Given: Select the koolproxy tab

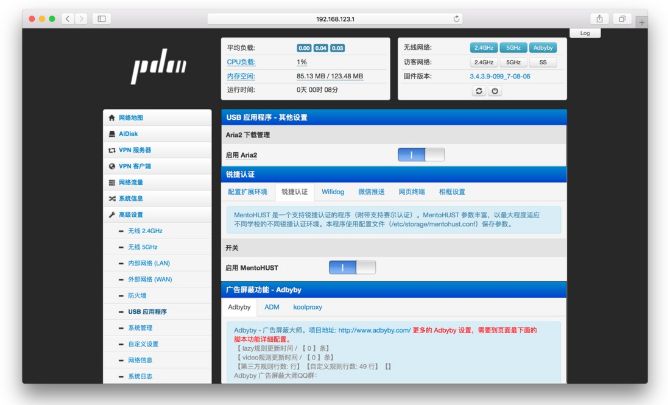Looking at the screenshot, I should pos(308,307).
